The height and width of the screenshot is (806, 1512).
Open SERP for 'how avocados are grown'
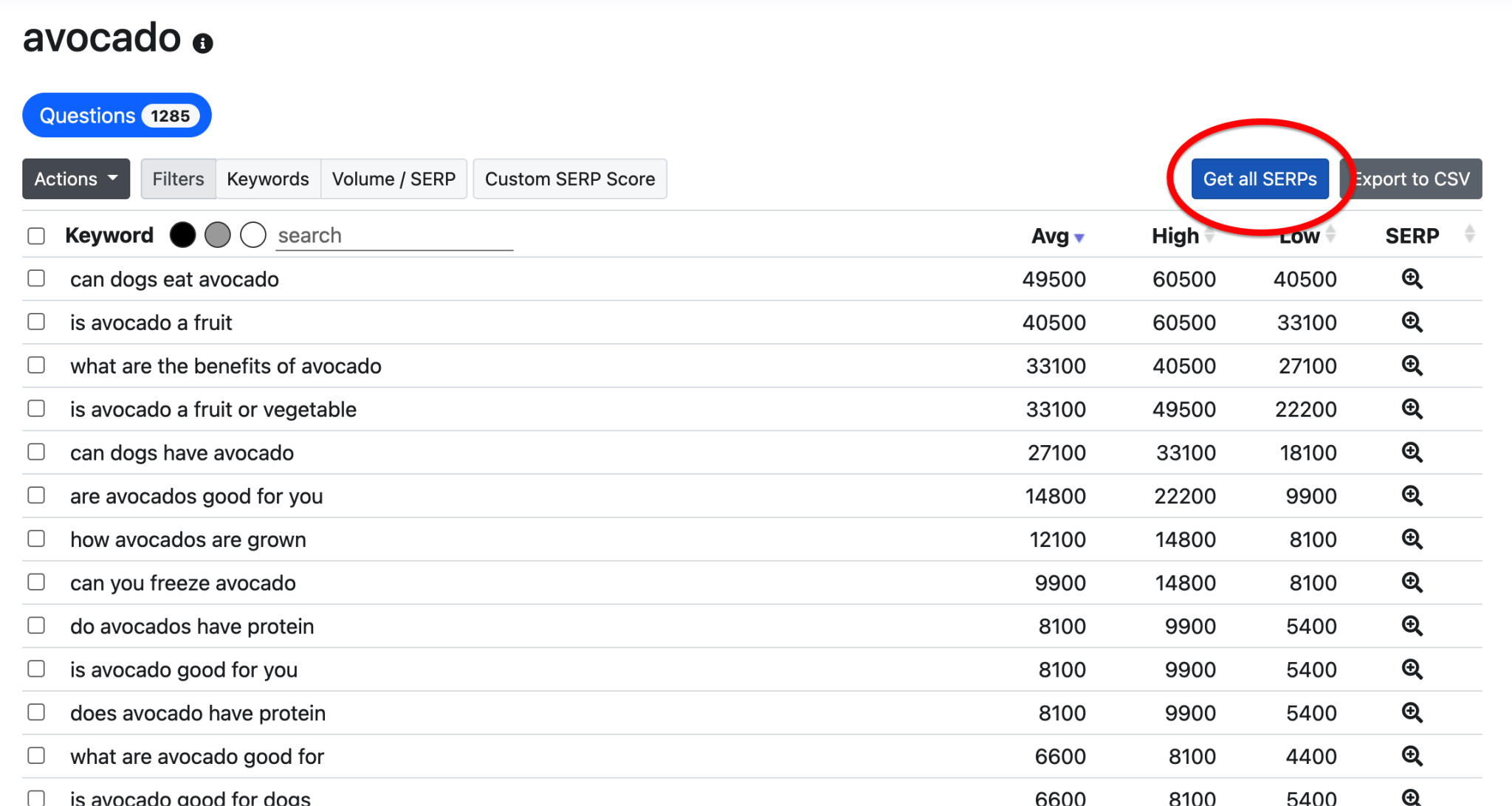pyautogui.click(x=1412, y=540)
